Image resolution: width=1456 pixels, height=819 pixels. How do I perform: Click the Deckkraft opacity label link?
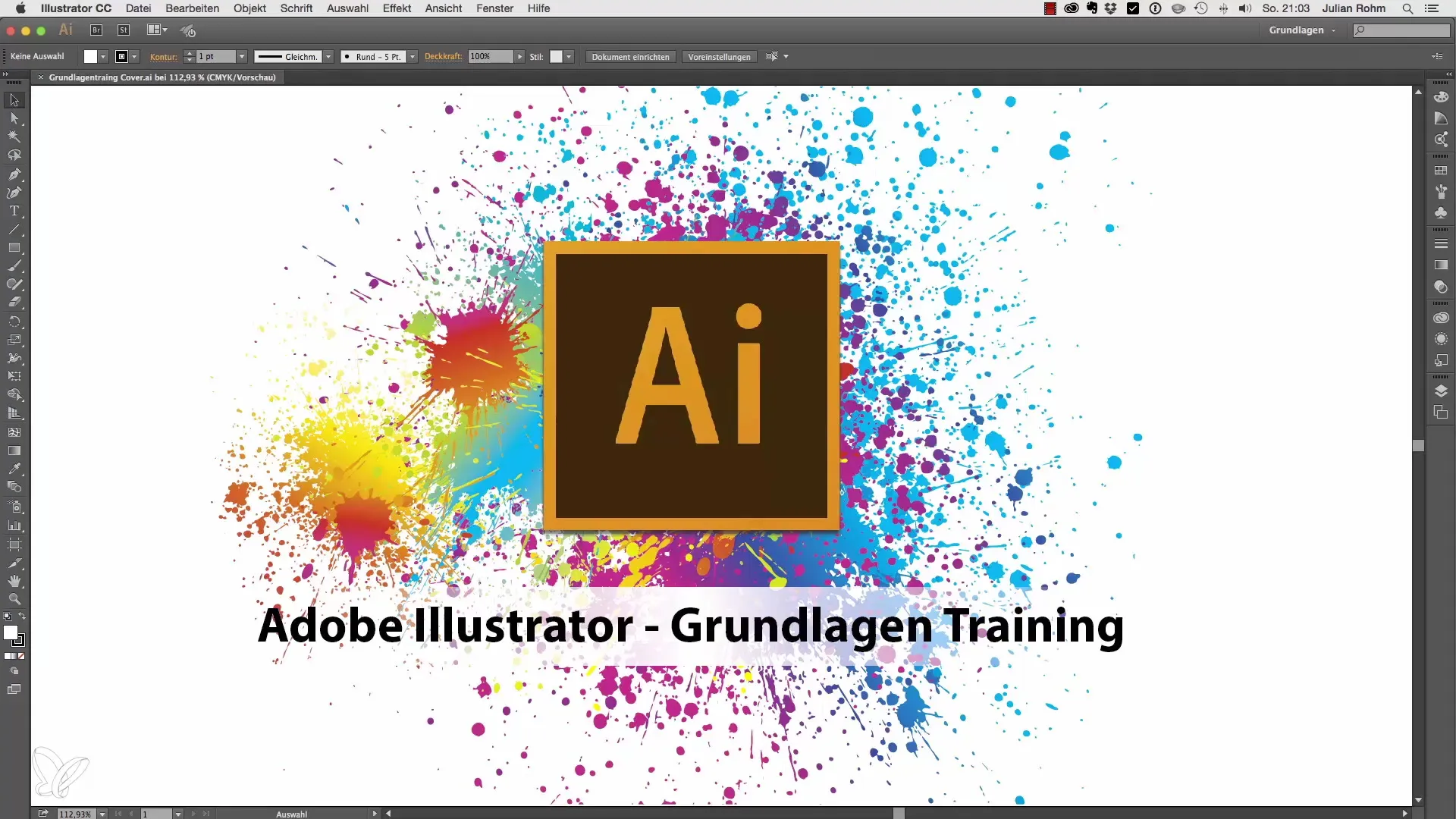click(443, 57)
